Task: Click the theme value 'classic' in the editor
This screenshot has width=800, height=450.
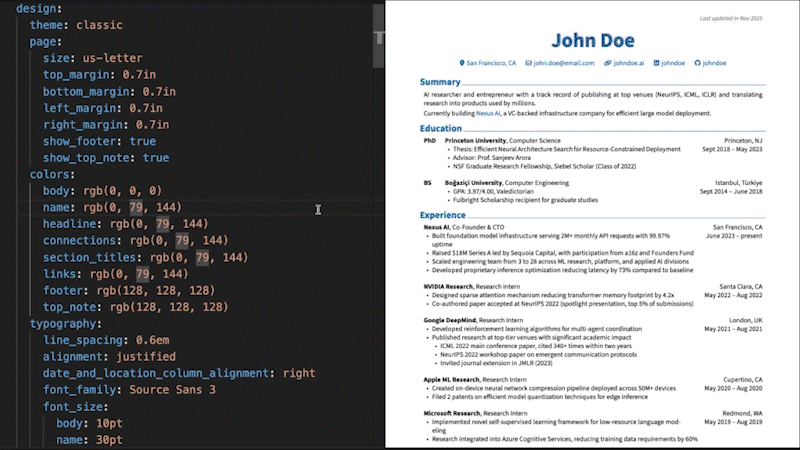Action: pyautogui.click(x=100, y=25)
